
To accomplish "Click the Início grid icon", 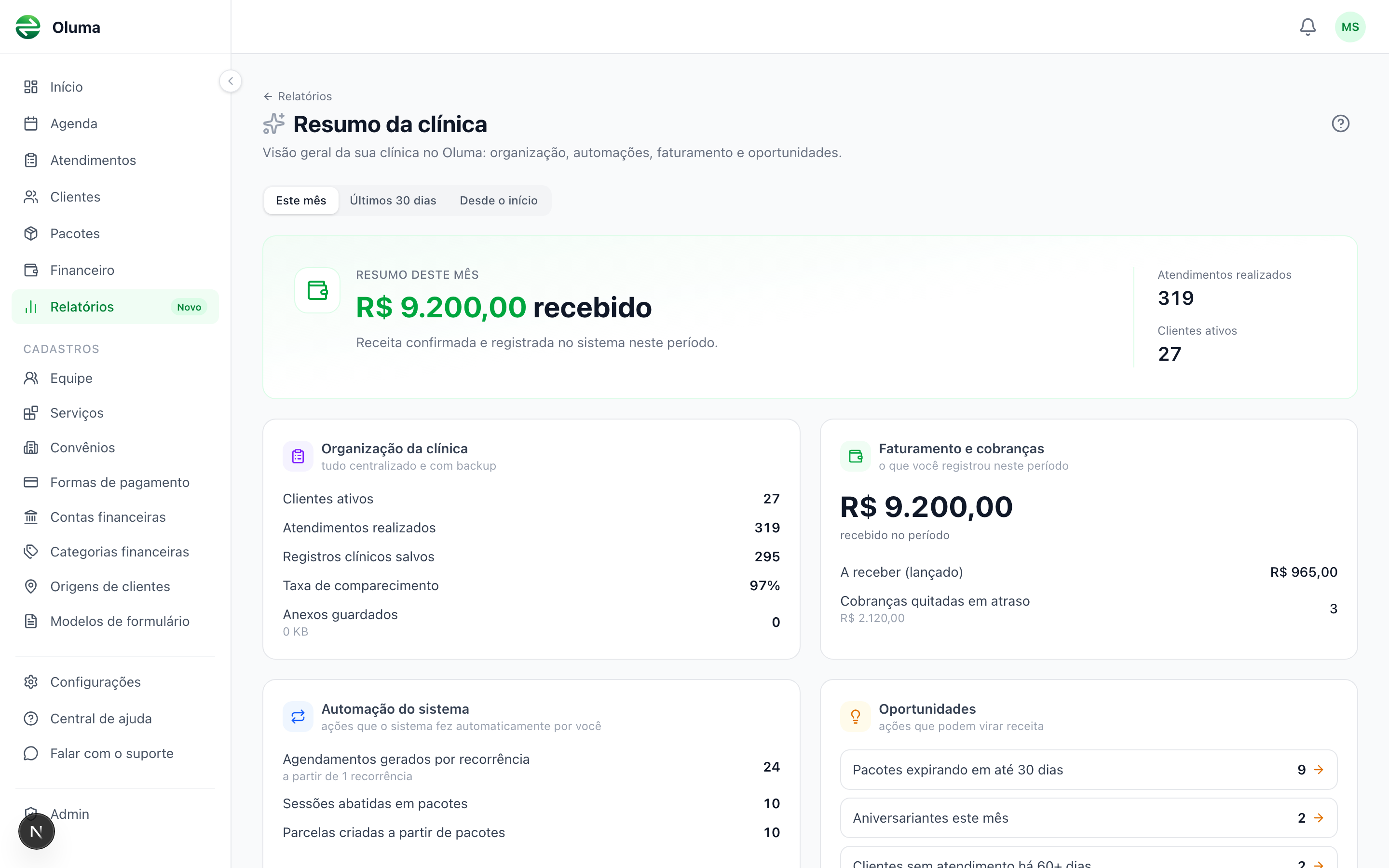I will [x=31, y=87].
